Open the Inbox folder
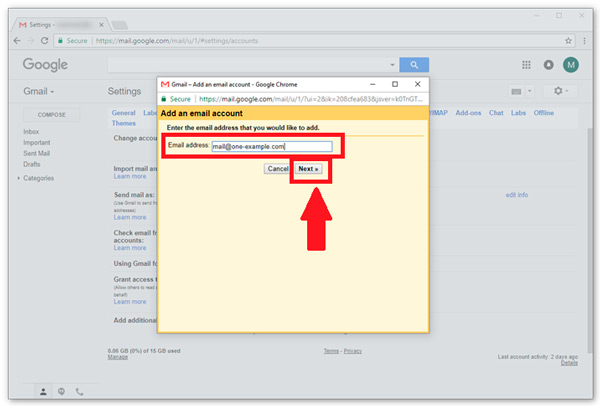Viewport: 600px width, 406px height. [31, 132]
